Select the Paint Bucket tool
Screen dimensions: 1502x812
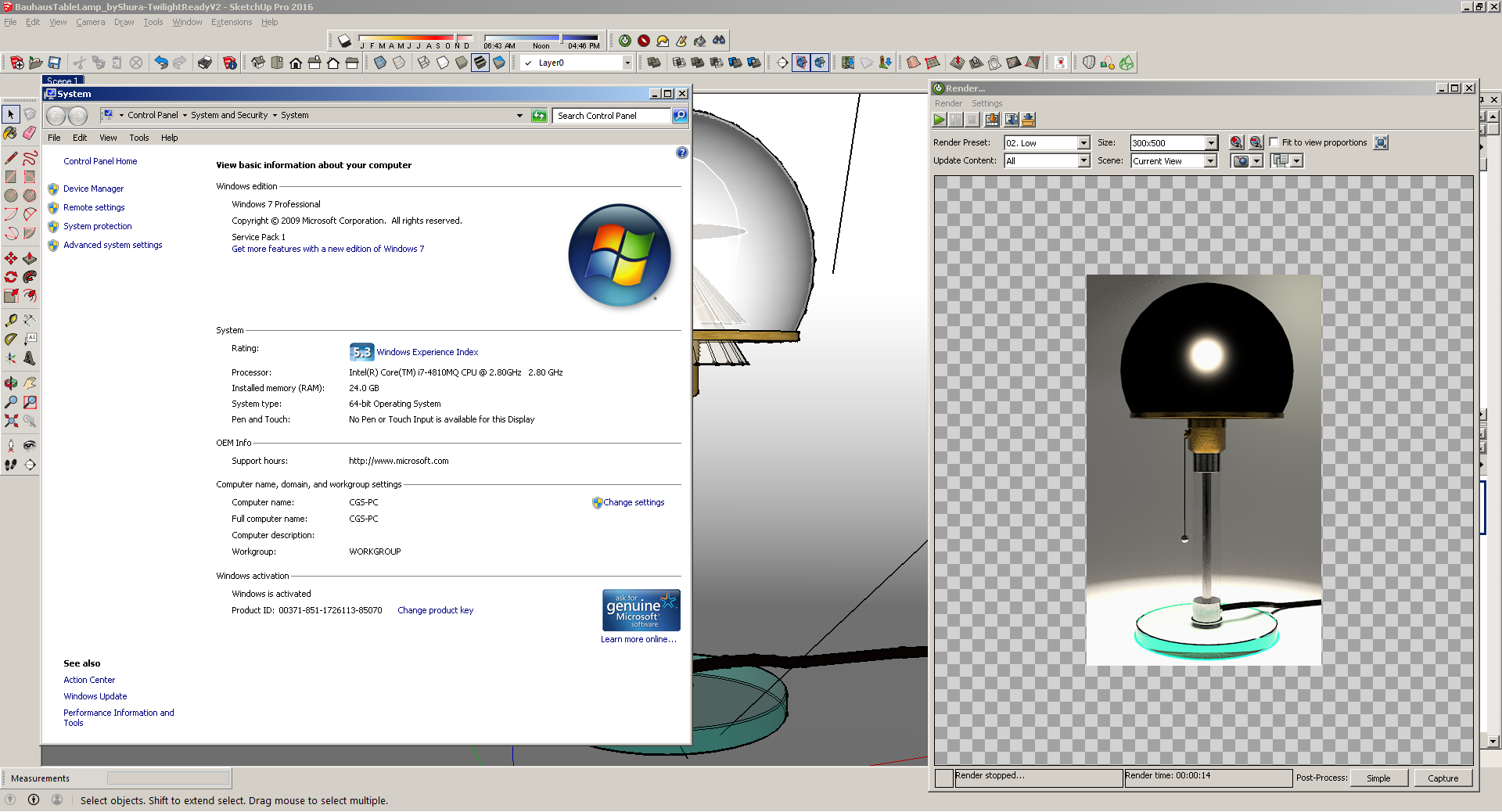(11, 133)
